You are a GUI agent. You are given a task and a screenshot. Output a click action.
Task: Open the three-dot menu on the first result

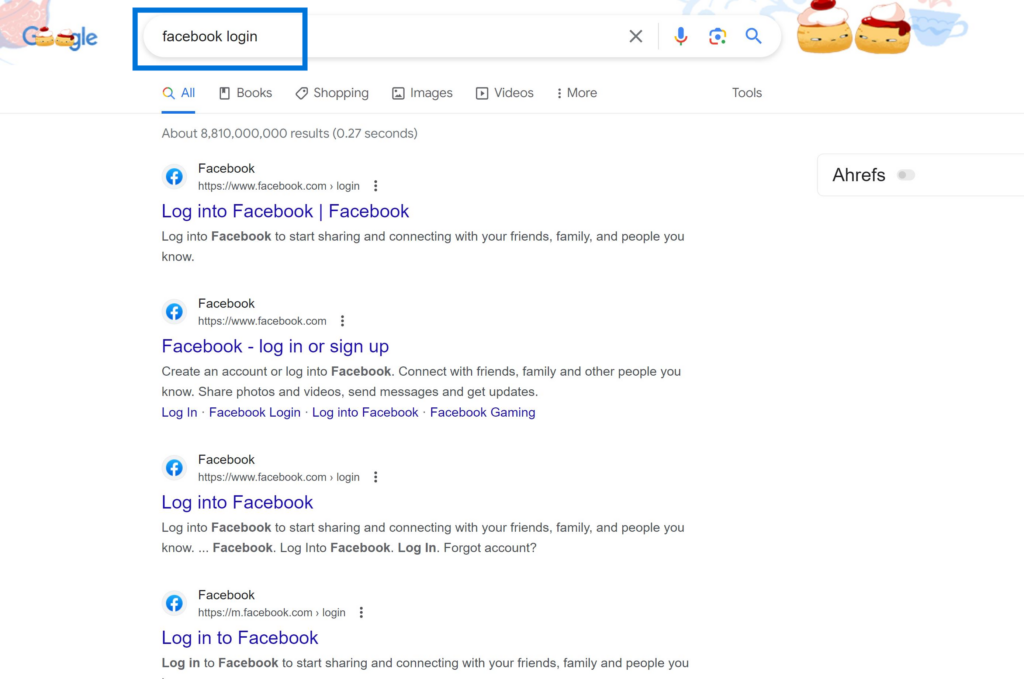(x=375, y=185)
